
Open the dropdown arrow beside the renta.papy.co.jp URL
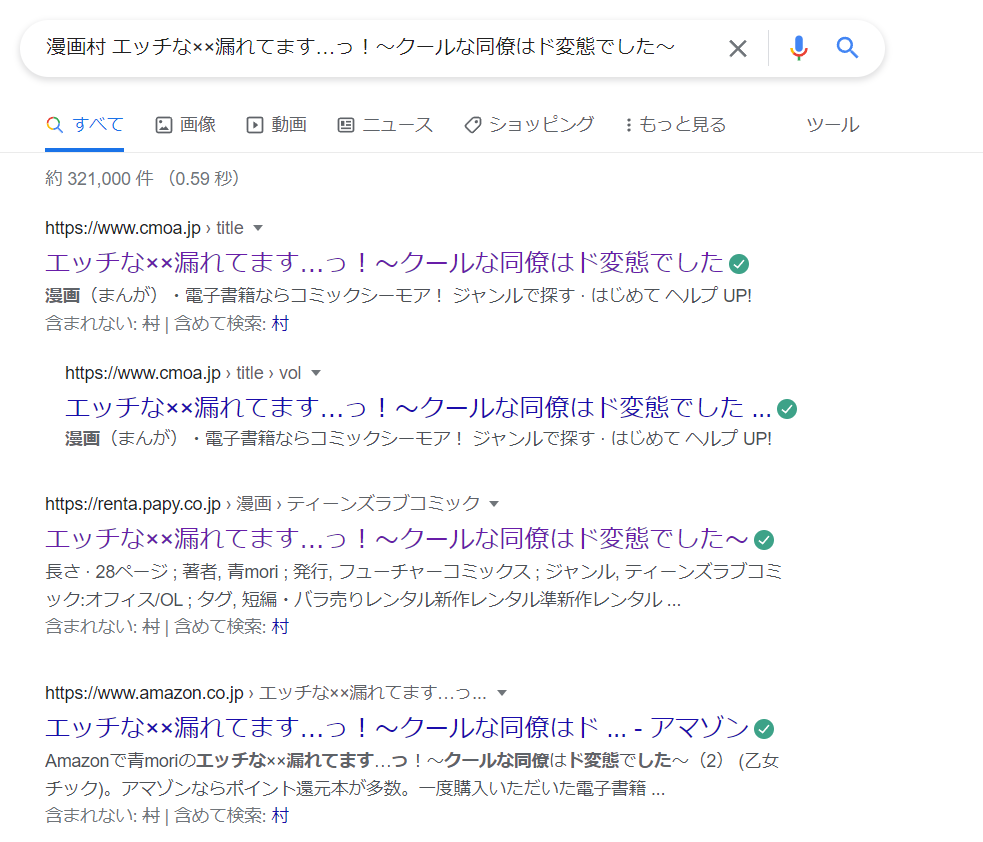pos(494,504)
